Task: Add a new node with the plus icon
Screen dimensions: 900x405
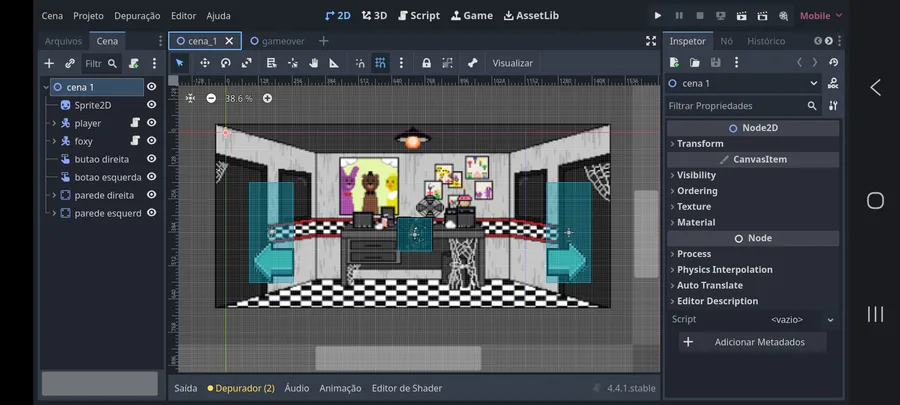Action: pyautogui.click(x=49, y=64)
